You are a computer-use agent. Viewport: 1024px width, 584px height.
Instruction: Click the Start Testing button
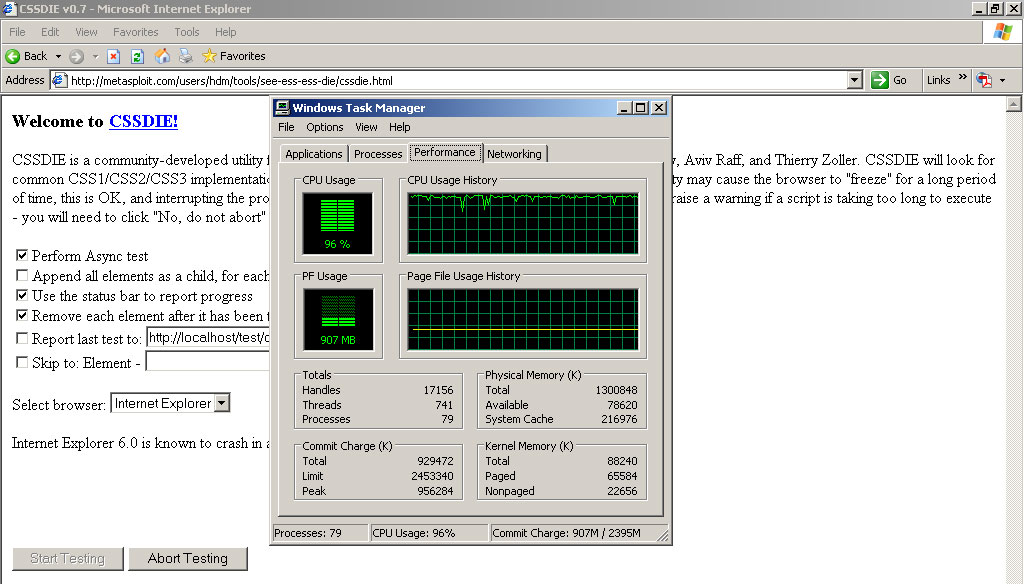tap(67, 559)
